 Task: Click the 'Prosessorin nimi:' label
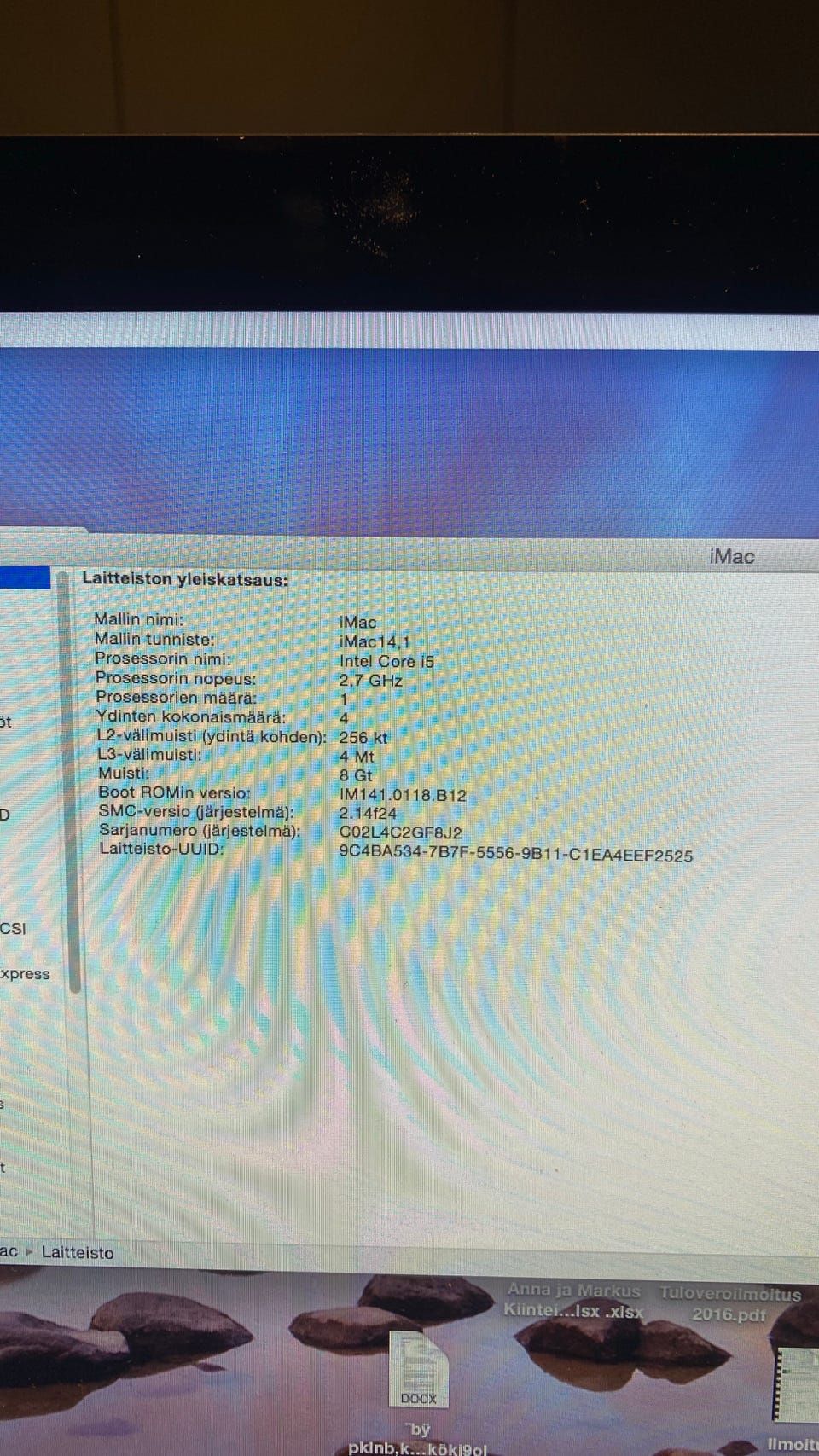(x=163, y=658)
